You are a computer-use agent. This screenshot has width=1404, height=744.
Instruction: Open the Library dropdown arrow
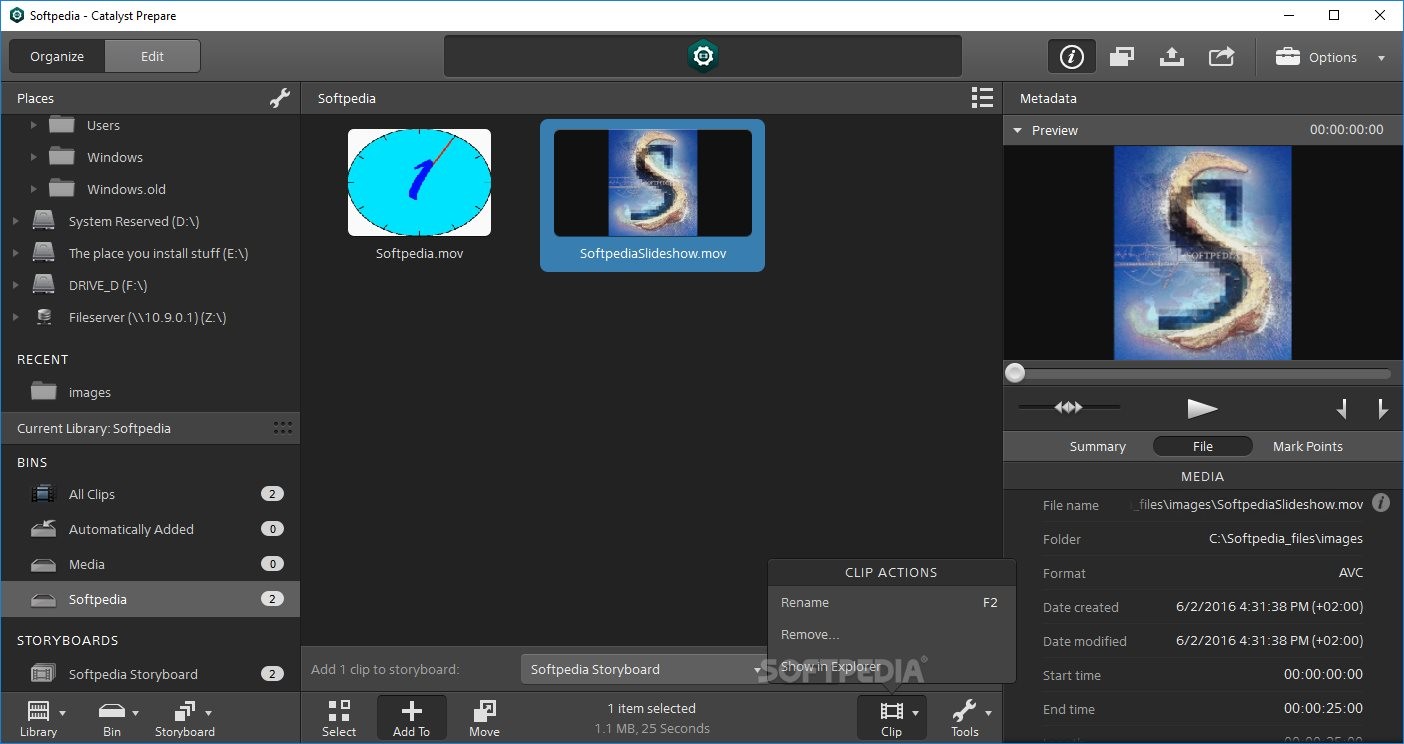[x=63, y=713]
